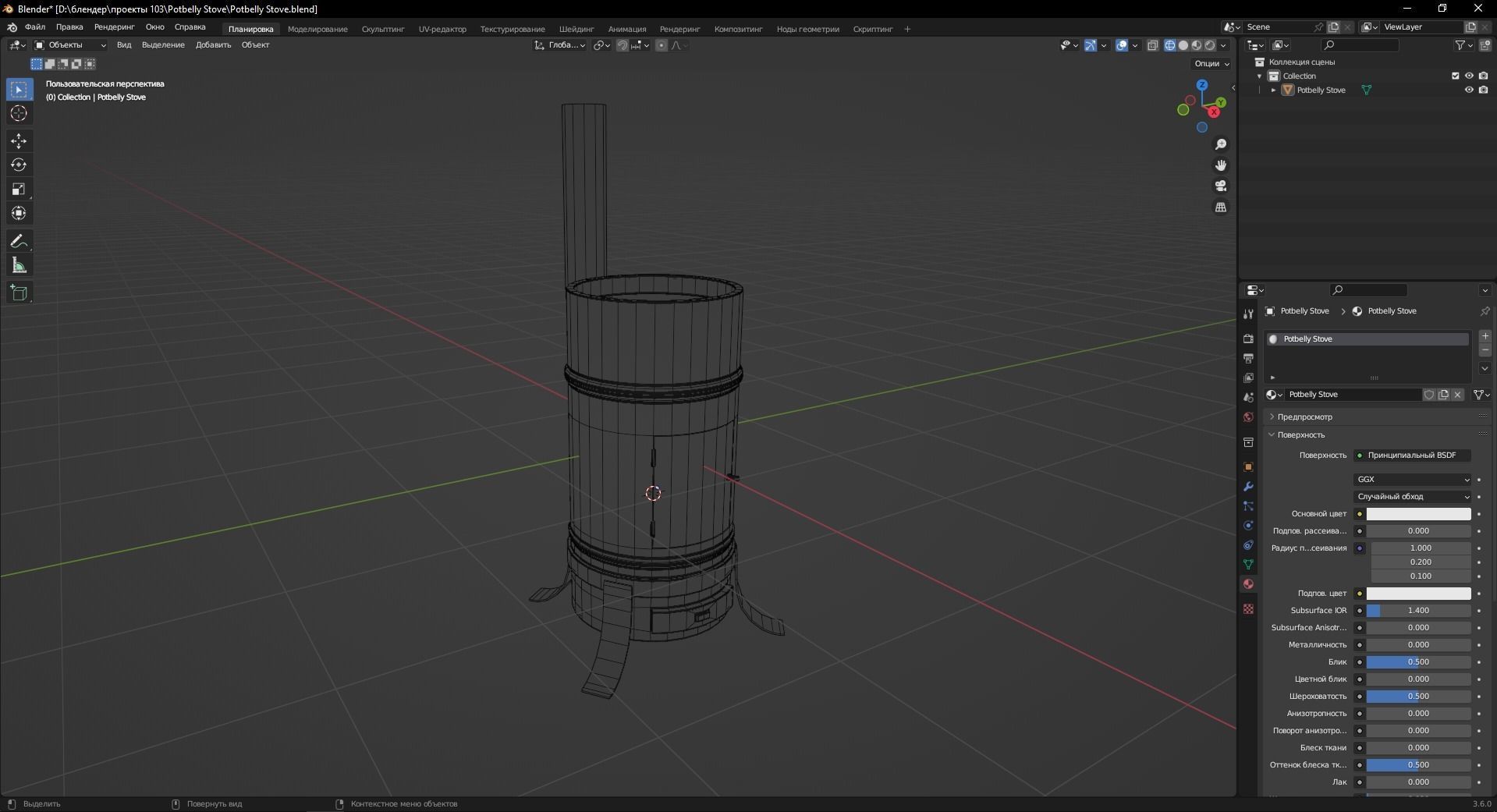
Task: Expand Potbelly Stove in the outliner tree
Action: [x=1273, y=90]
